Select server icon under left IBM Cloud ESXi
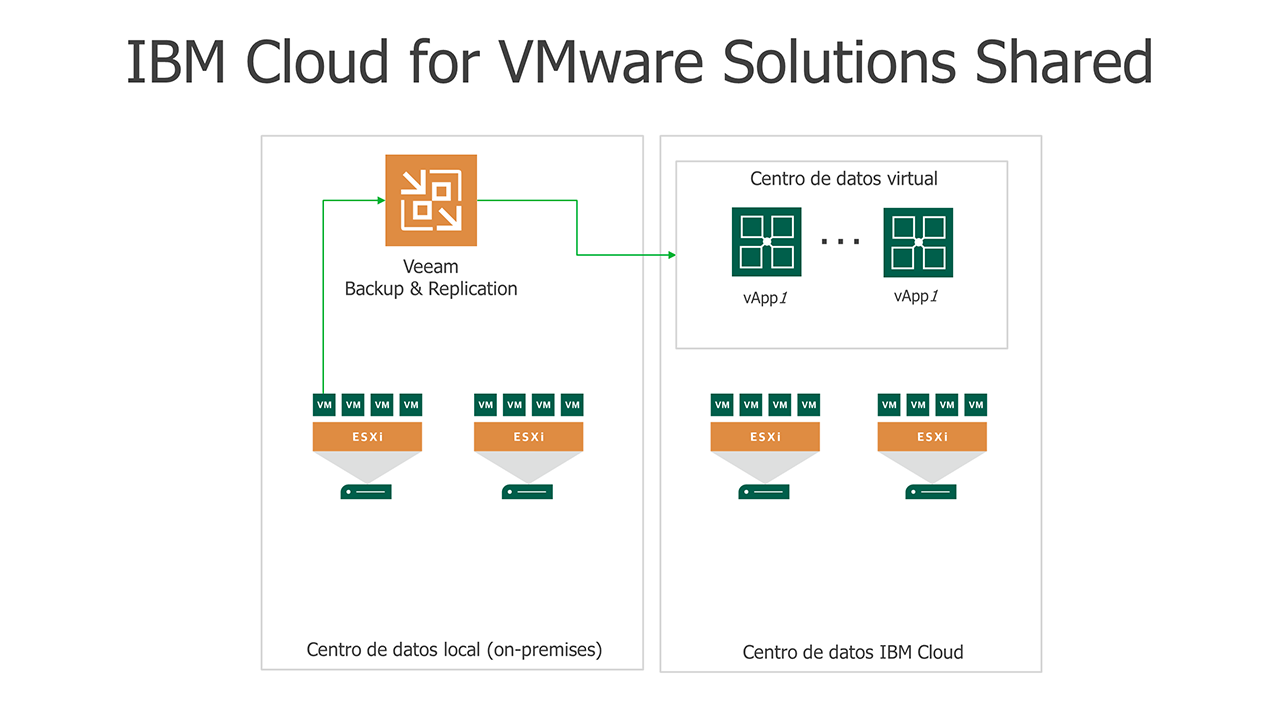Image resolution: width=1280 pixels, height=720 pixels. pyautogui.click(x=764, y=491)
